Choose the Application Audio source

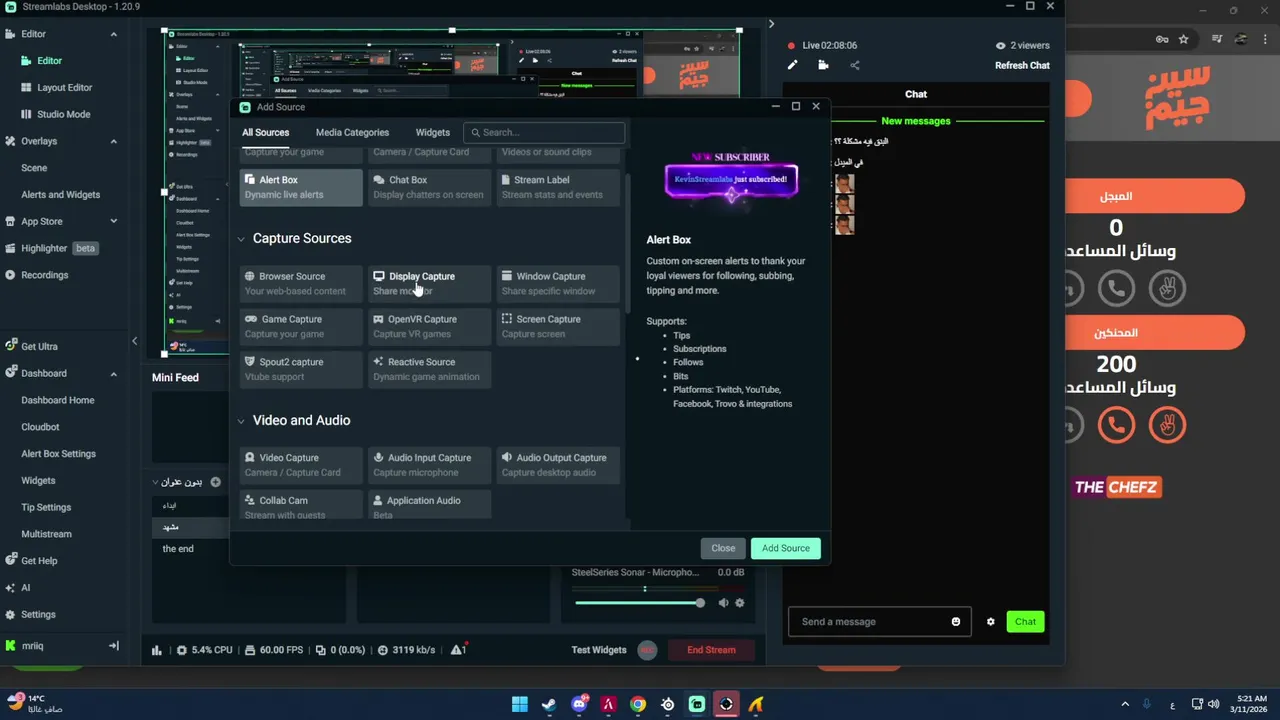click(430, 505)
